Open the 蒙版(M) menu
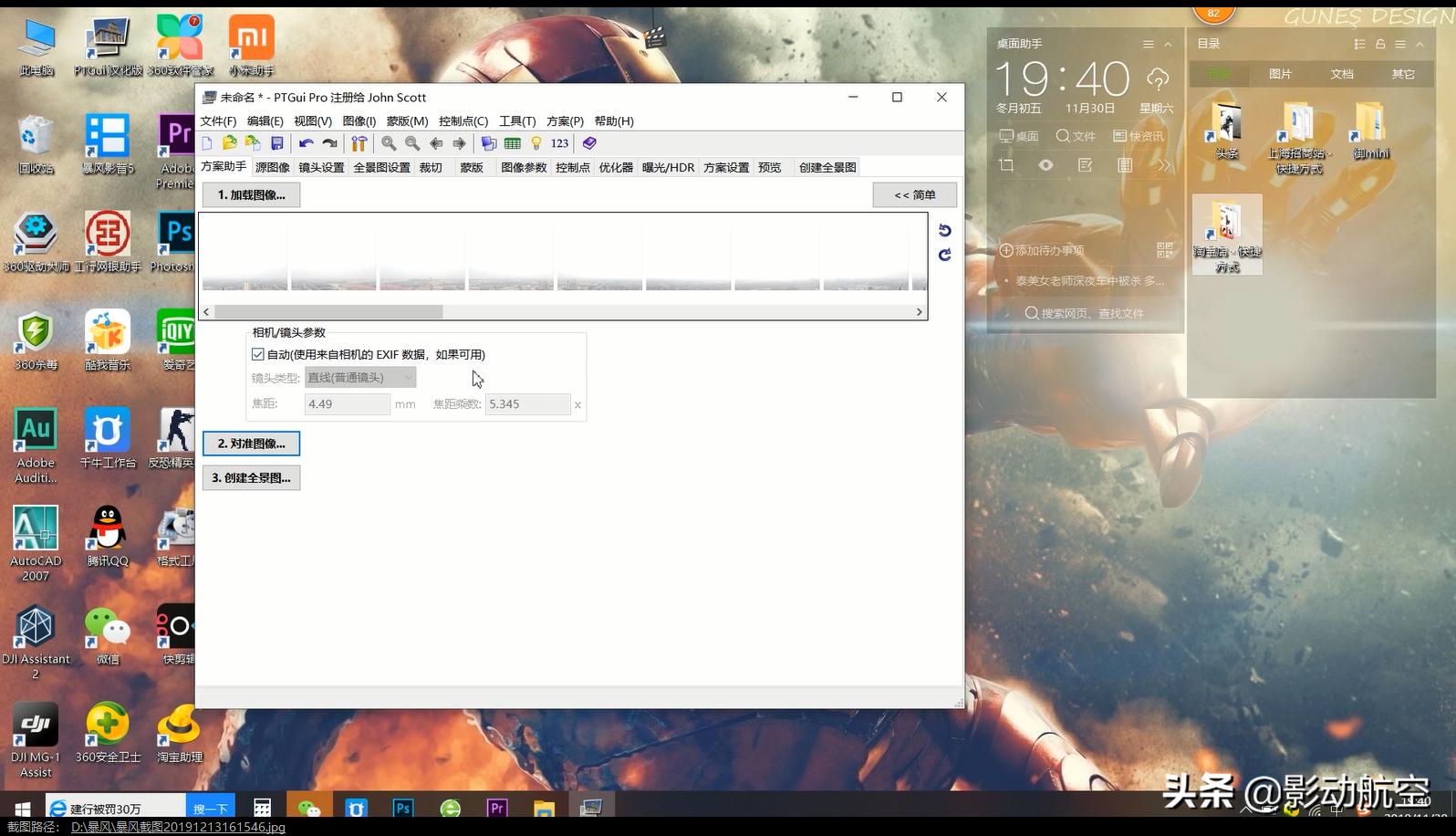 (408, 120)
